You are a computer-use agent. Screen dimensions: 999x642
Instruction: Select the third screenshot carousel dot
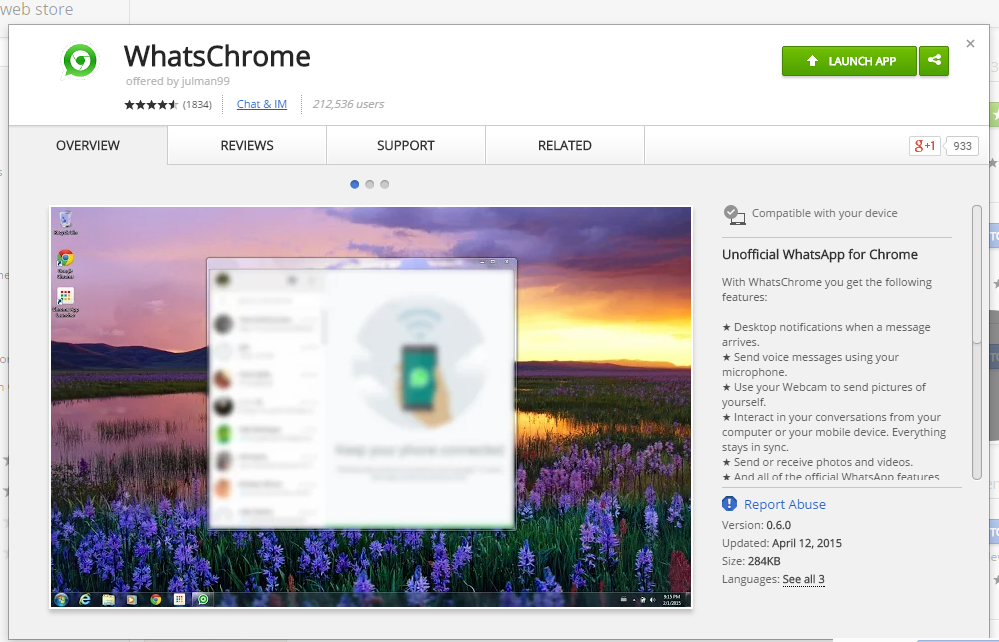click(384, 184)
